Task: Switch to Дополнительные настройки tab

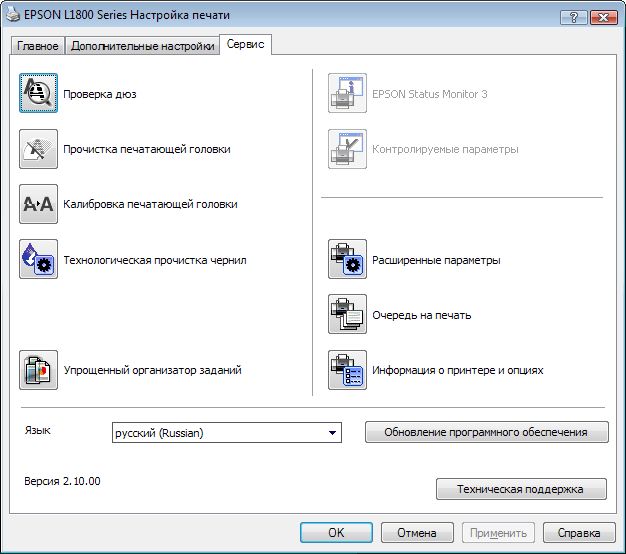Action: click(143, 46)
